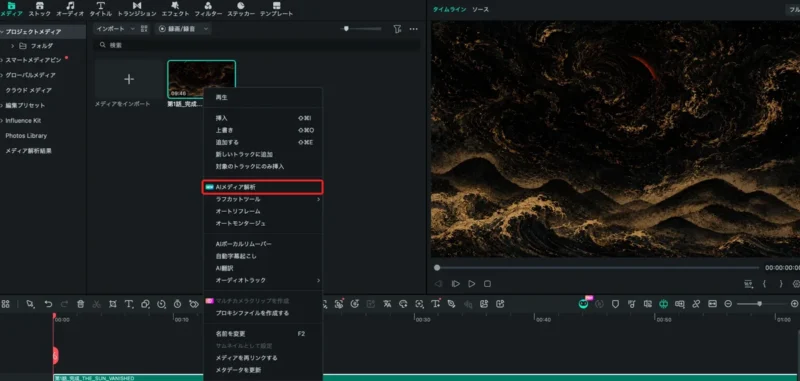Click the previous frame button in preview
This screenshot has height=381, width=800.
click(x=439, y=284)
